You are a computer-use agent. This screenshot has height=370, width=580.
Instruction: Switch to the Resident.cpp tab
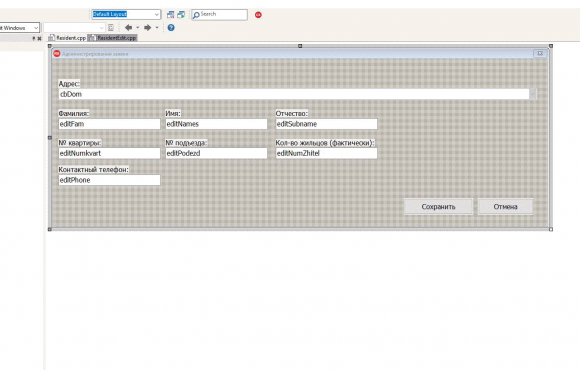[67, 38]
